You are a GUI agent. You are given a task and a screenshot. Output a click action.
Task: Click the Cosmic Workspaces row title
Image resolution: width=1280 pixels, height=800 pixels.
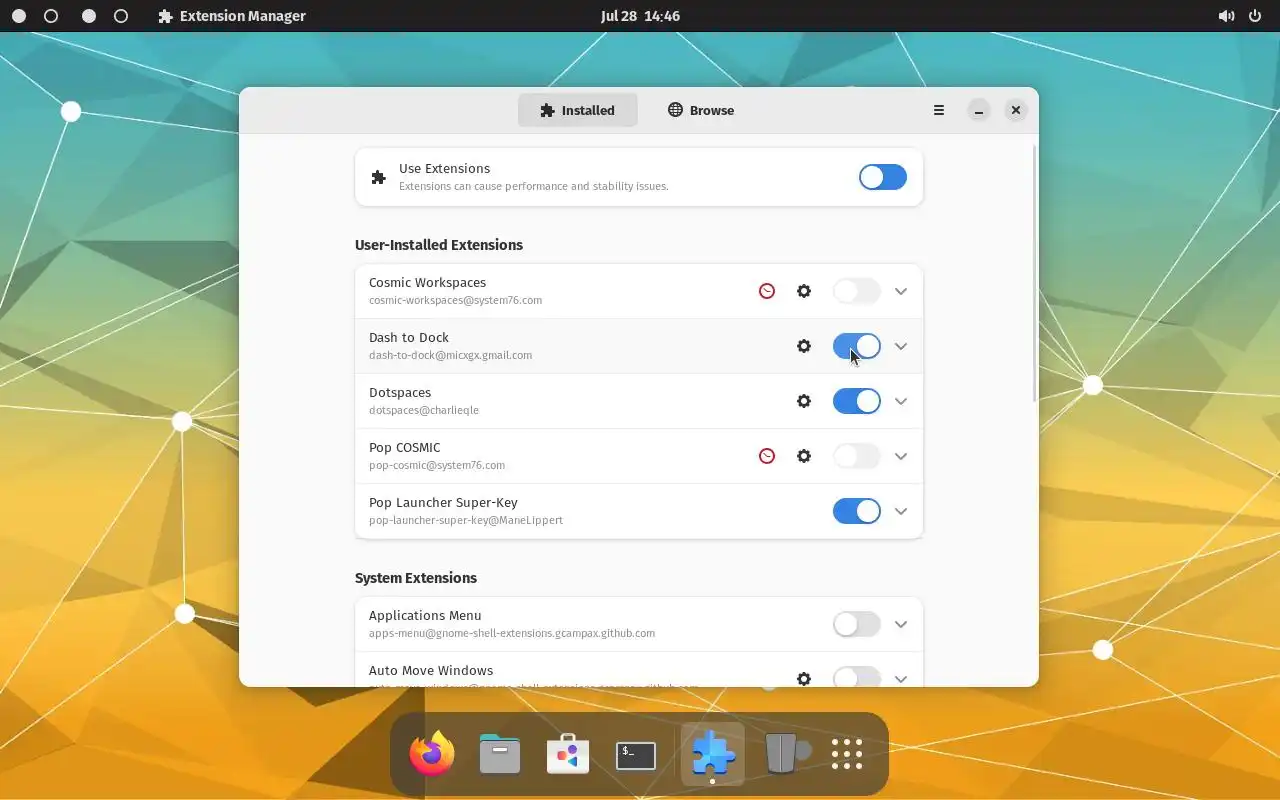pos(427,283)
